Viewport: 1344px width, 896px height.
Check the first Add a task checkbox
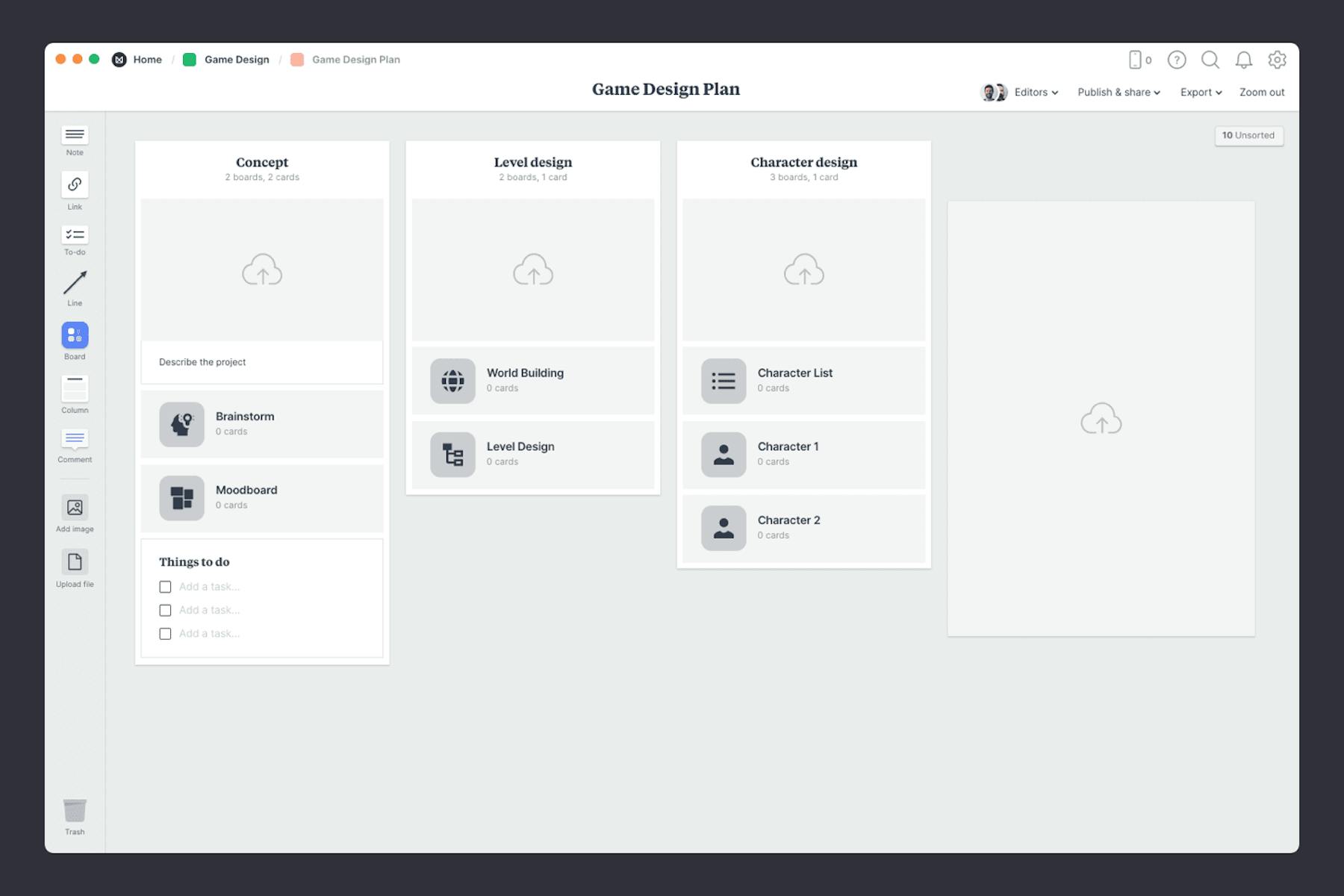[x=165, y=587]
